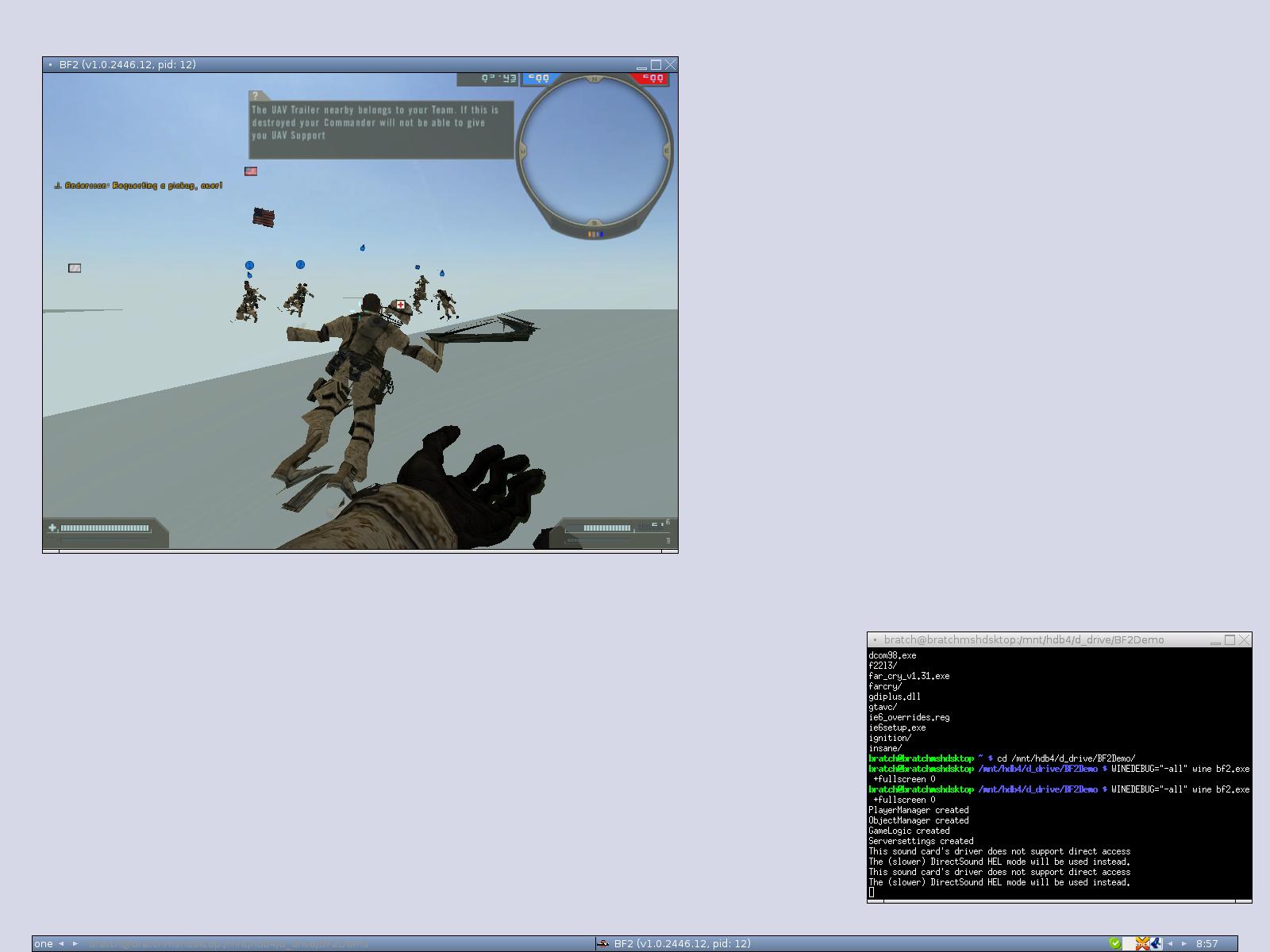Screen dimensions: 1270x952
Task: Maximize the BF2 game window
Action: [656, 65]
